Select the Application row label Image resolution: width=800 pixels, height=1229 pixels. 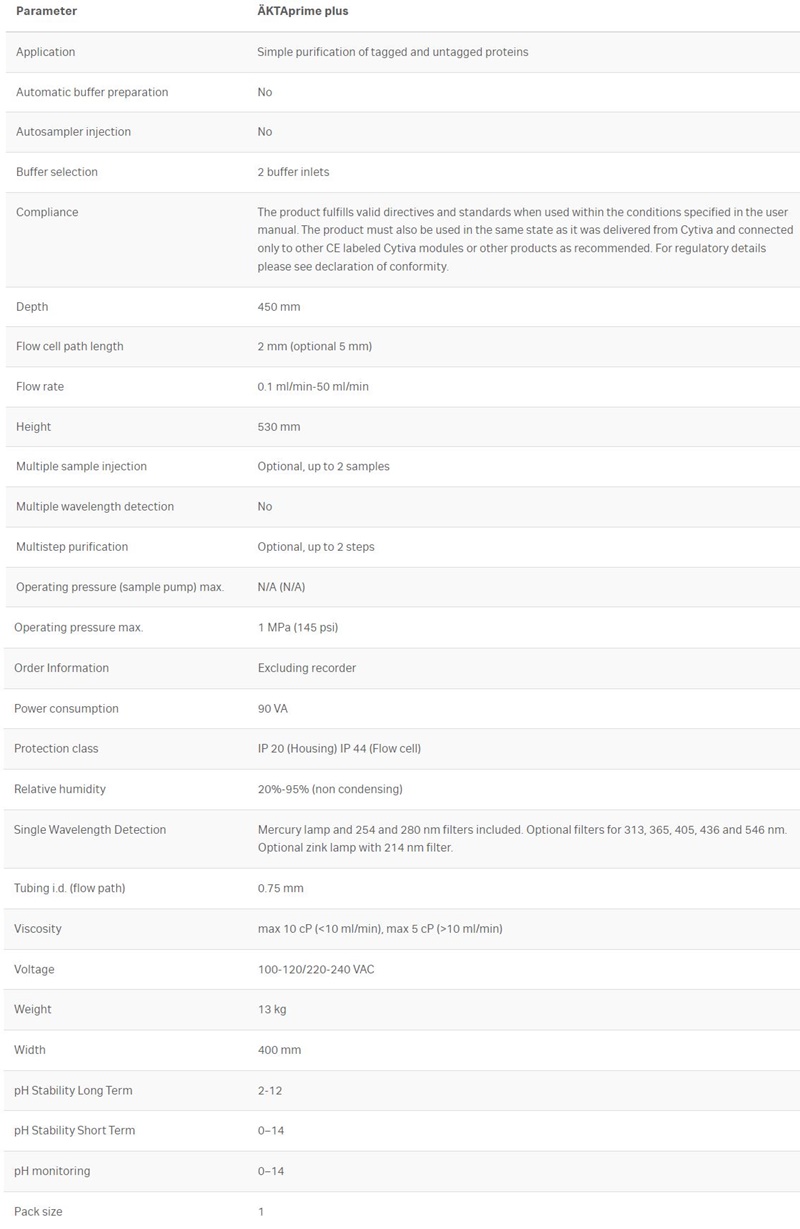pos(45,52)
